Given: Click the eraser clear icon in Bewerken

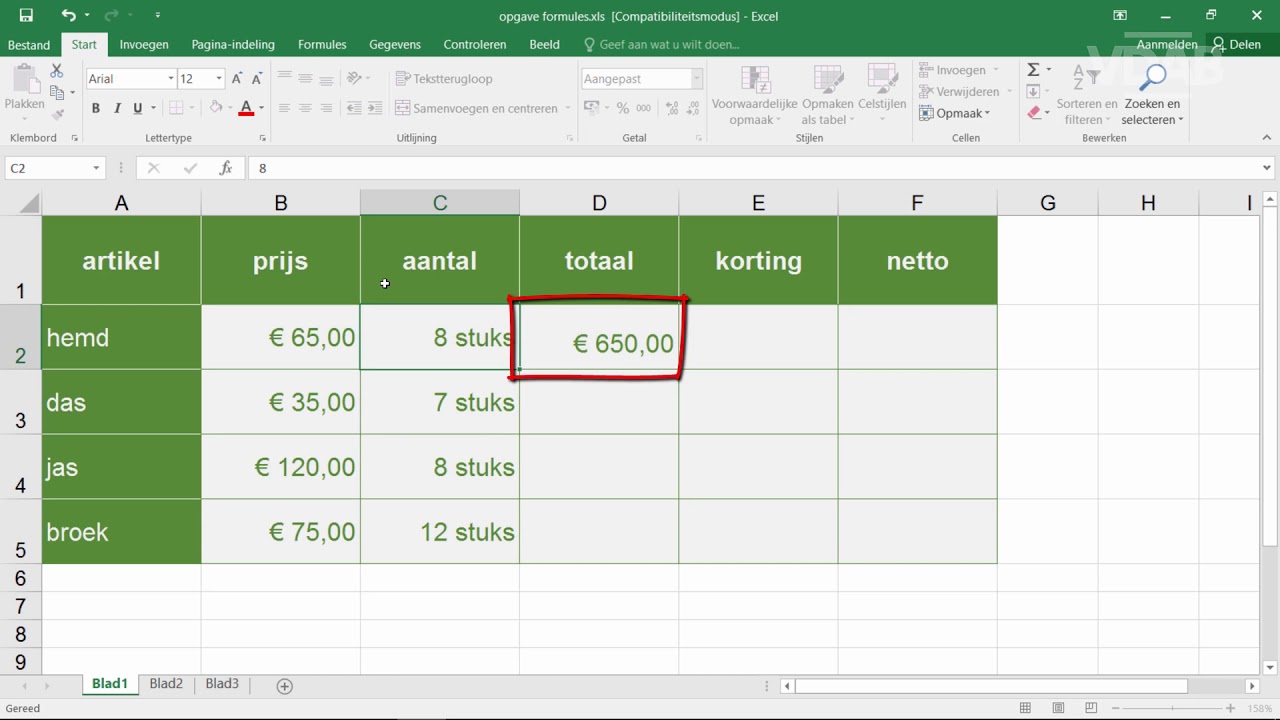Looking at the screenshot, I should click(x=1034, y=113).
